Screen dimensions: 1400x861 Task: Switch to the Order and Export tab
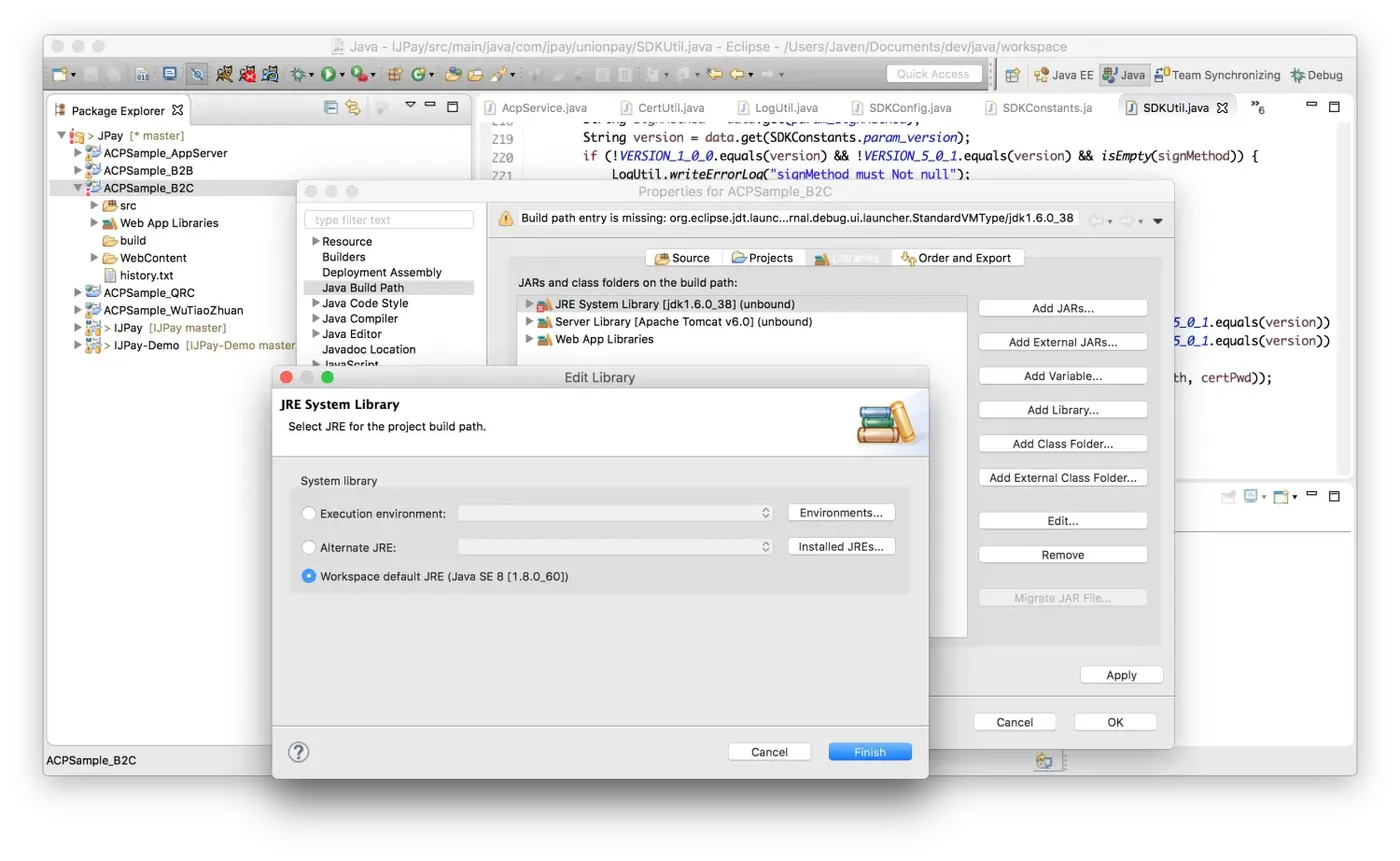(957, 258)
